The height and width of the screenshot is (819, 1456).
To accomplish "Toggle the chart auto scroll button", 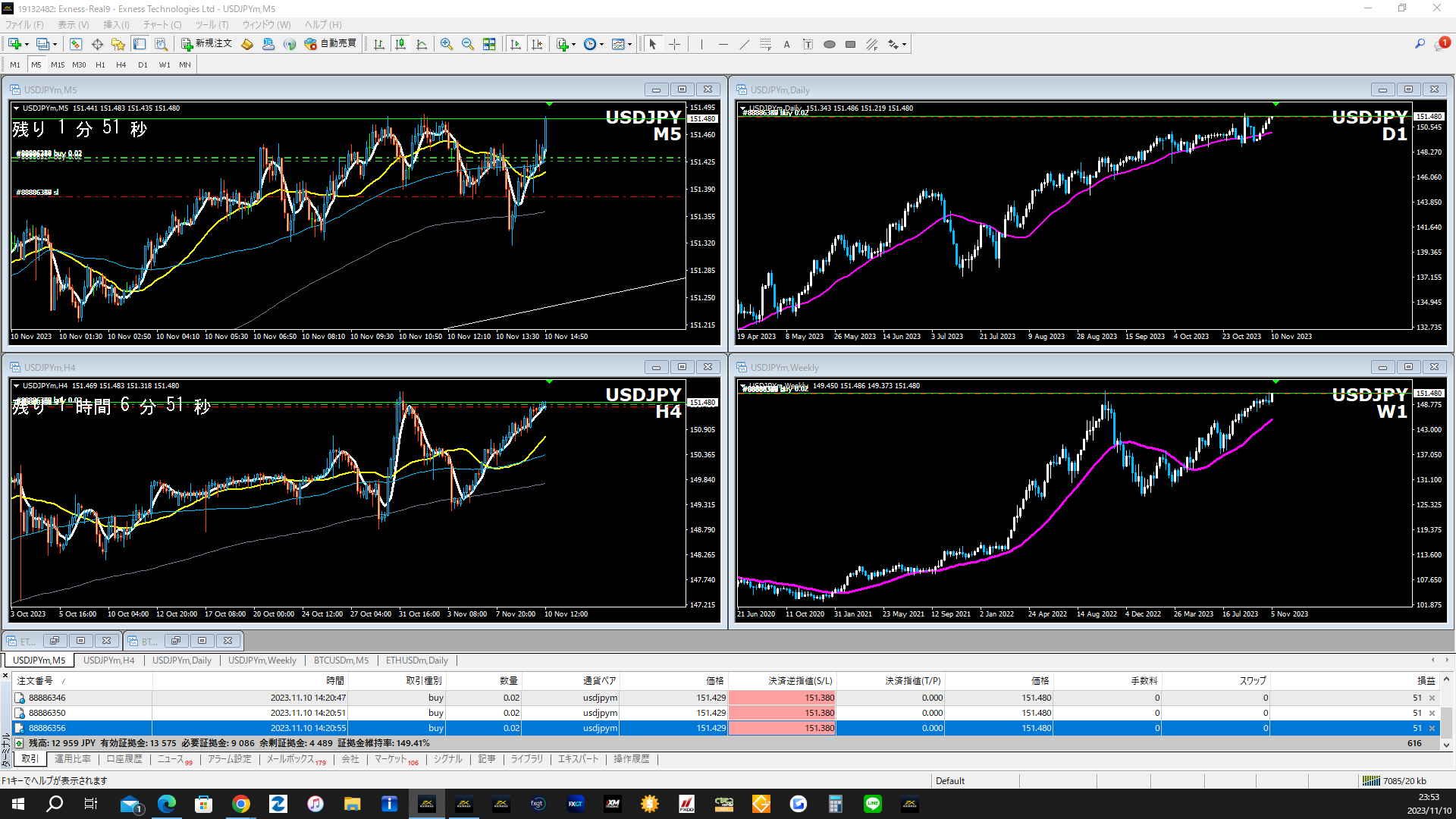I will [x=516, y=44].
